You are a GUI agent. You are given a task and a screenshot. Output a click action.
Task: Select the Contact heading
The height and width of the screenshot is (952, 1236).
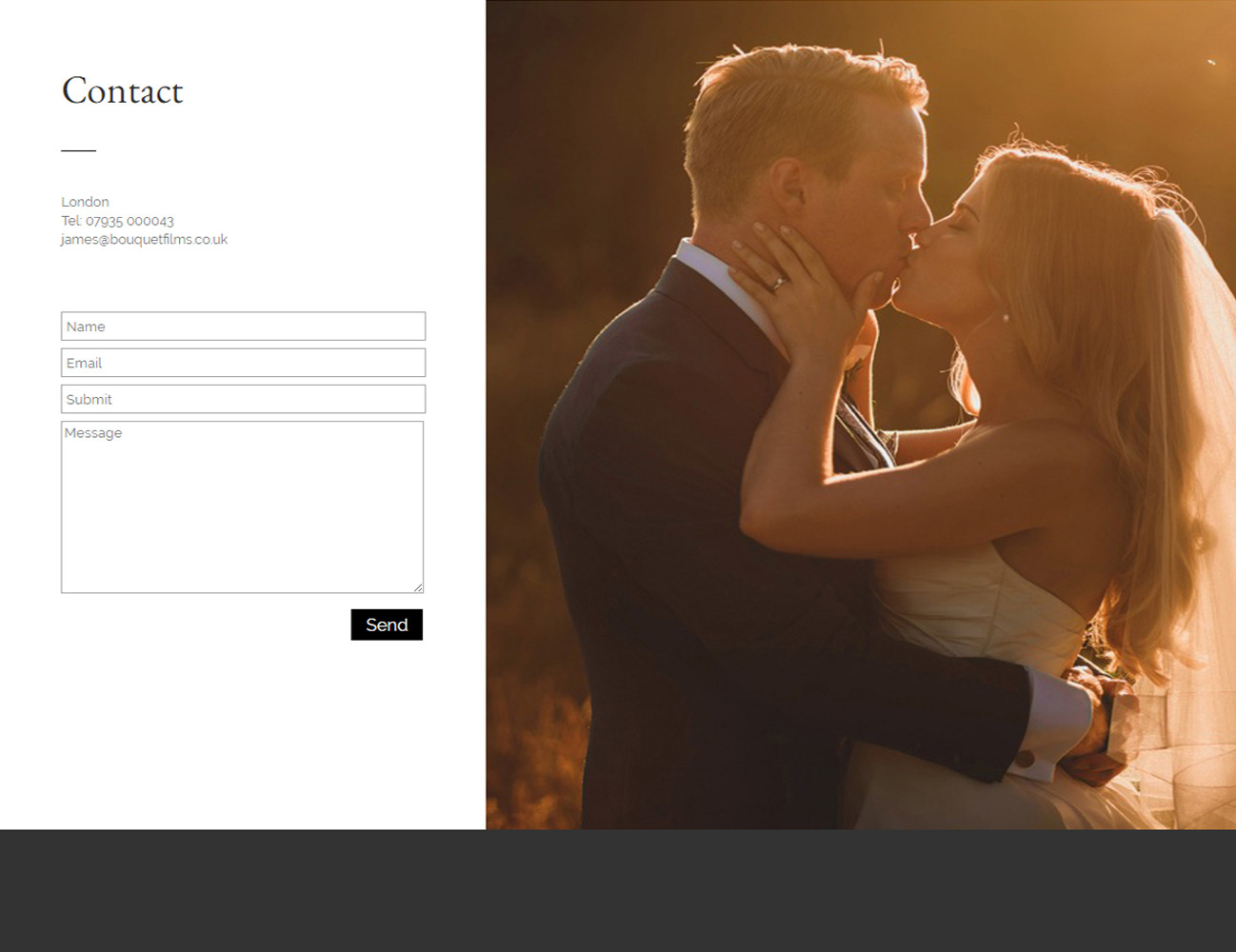122,91
